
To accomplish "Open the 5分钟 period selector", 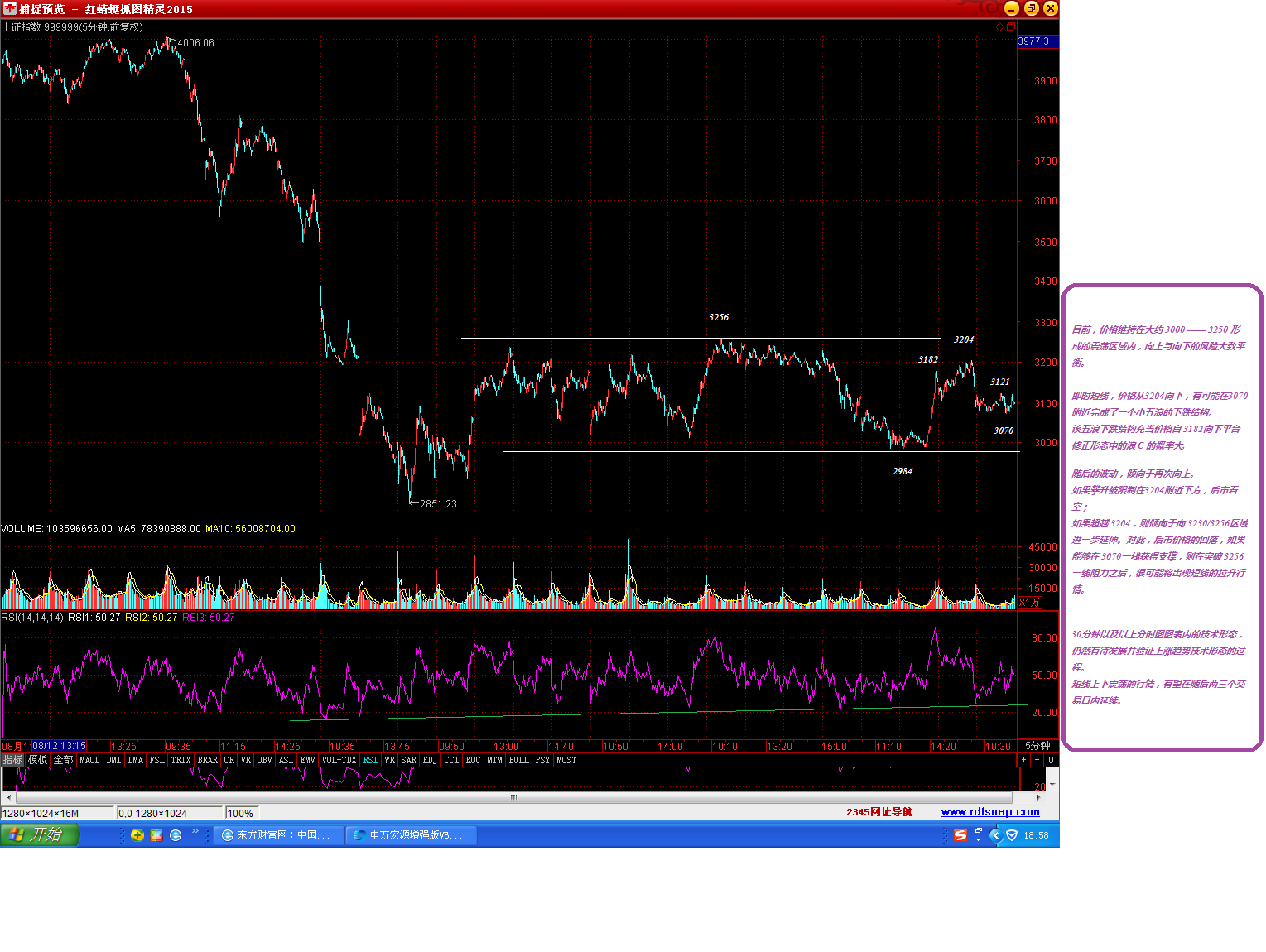I will (x=1037, y=746).
